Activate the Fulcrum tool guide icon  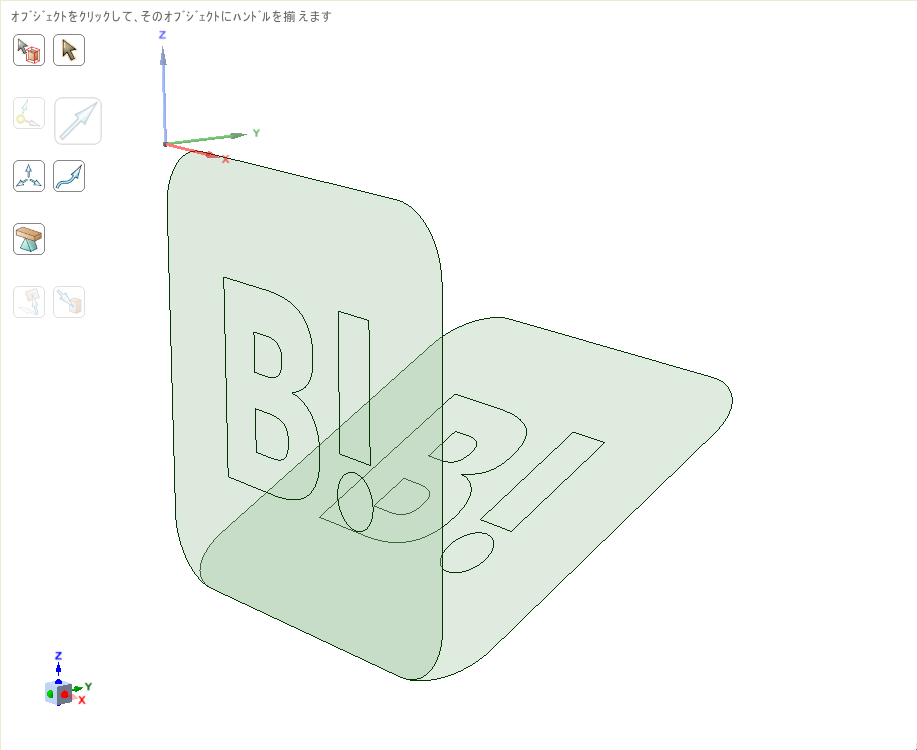click(x=29, y=239)
